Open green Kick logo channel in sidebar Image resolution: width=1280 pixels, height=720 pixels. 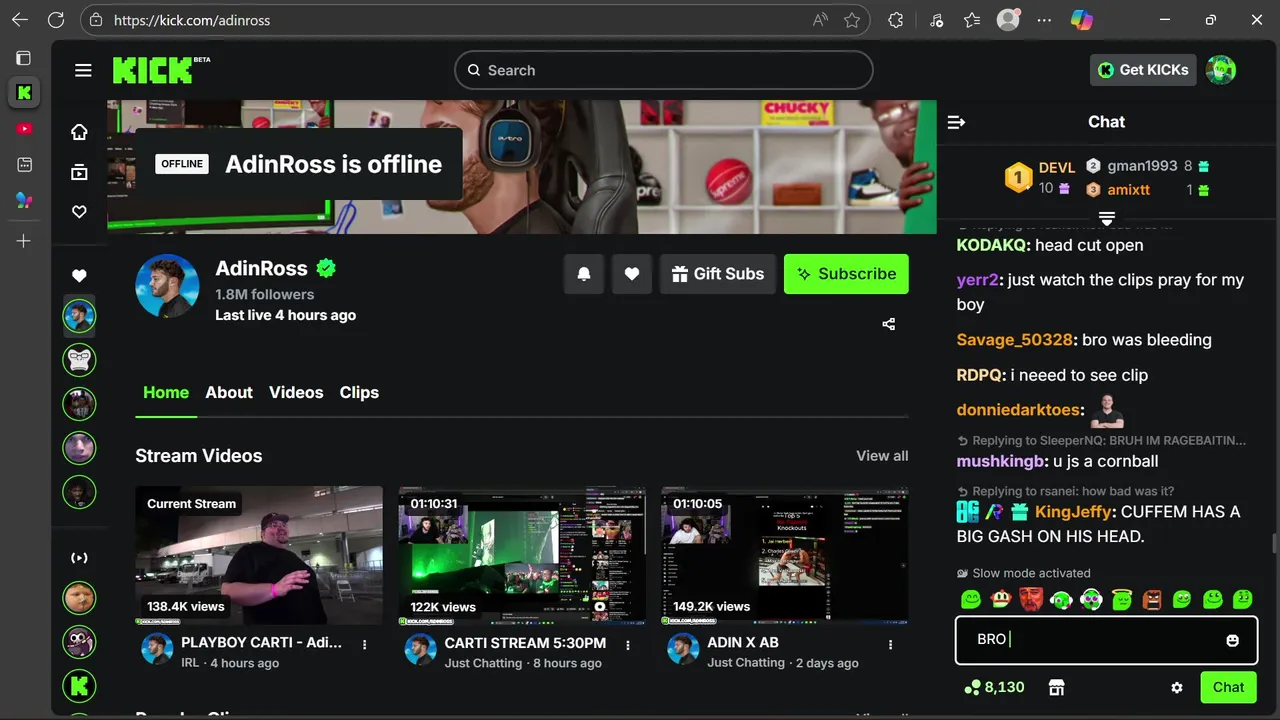79,686
